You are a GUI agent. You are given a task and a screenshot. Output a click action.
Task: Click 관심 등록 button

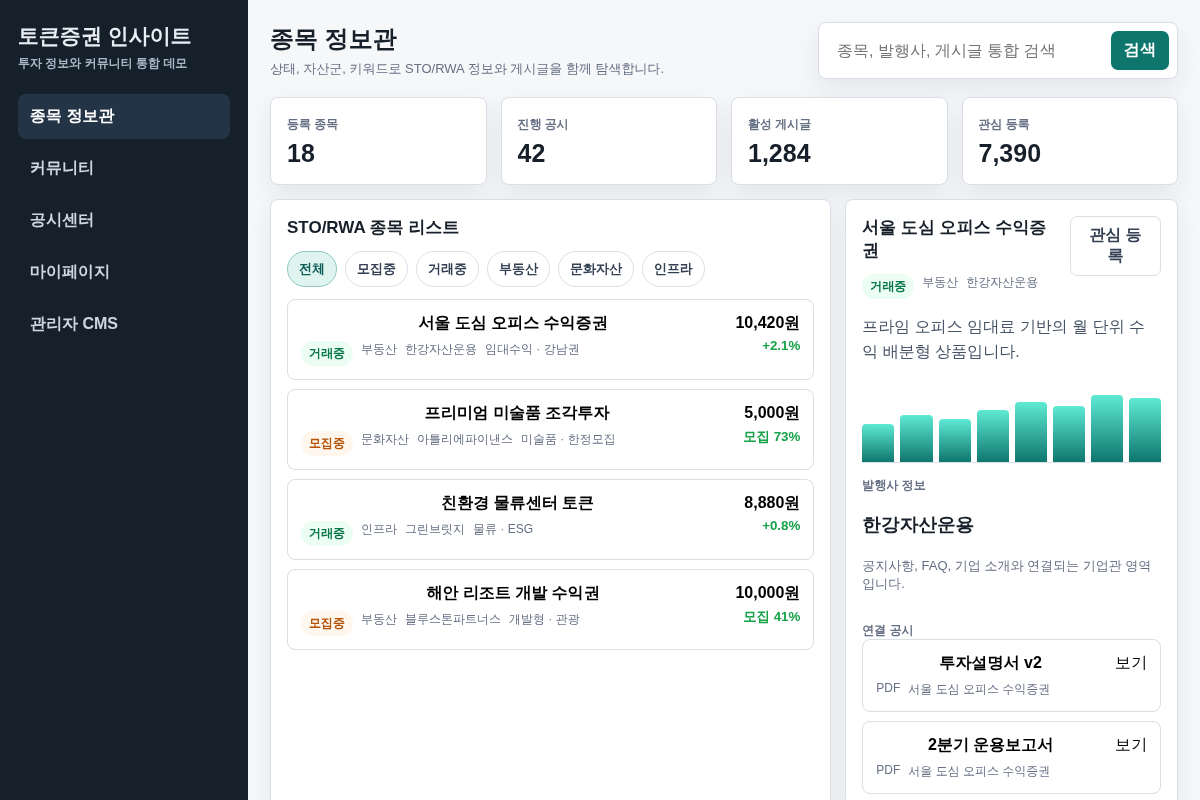[x=1115, y=246]
